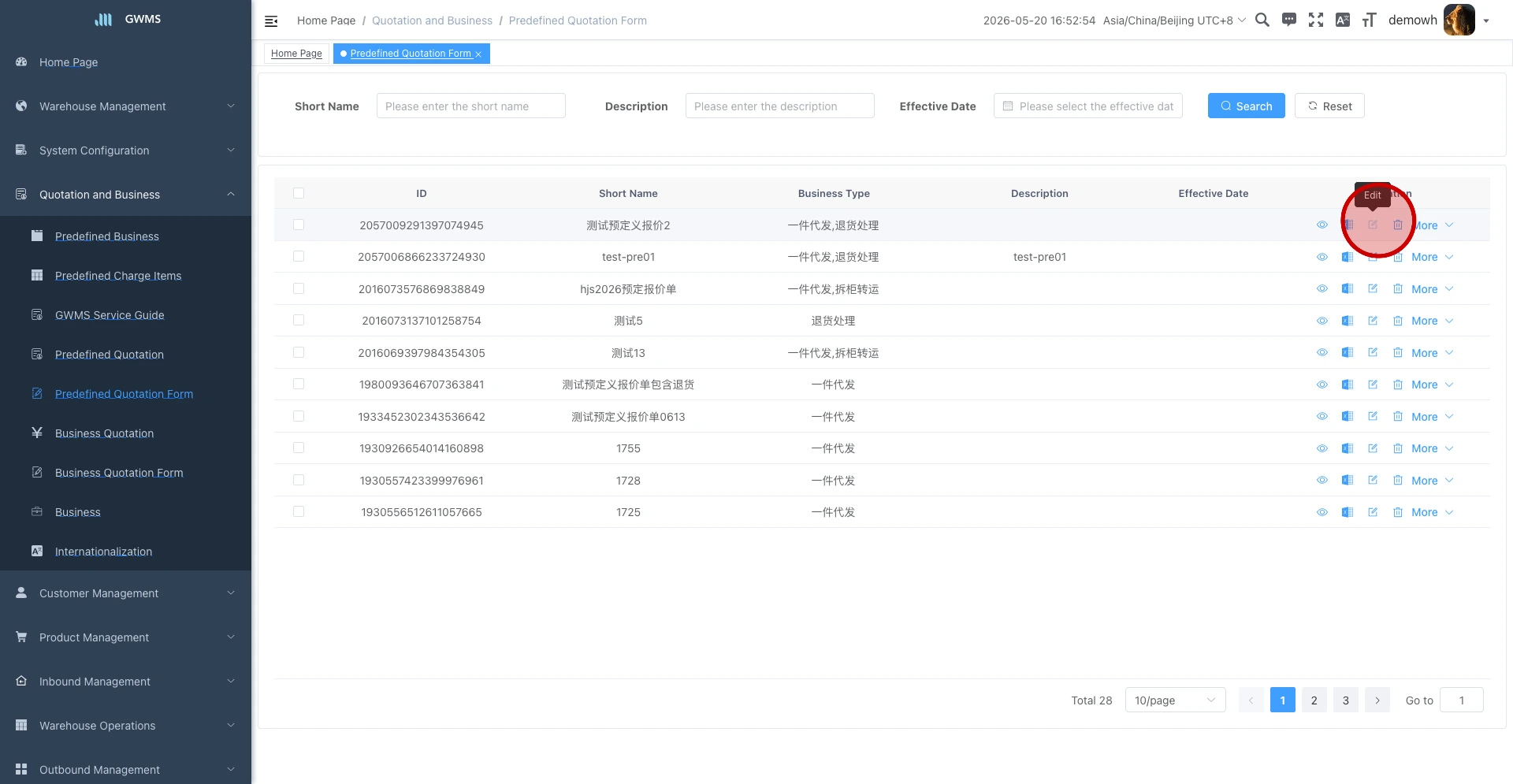Open the user account dropdown caret

click(1486, 21)
